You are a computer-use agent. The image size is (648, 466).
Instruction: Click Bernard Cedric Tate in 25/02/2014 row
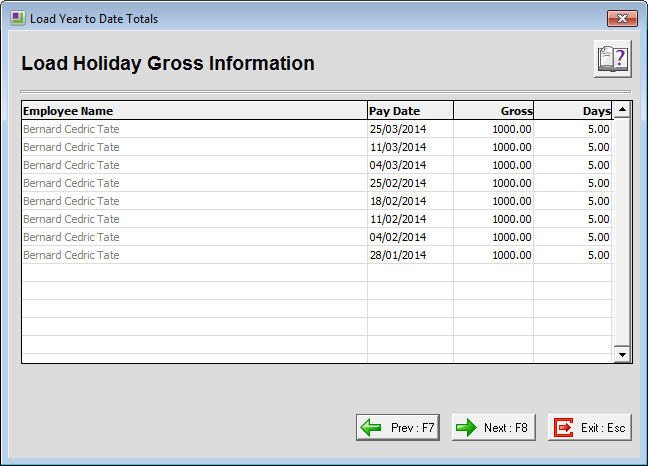[194, 183]
